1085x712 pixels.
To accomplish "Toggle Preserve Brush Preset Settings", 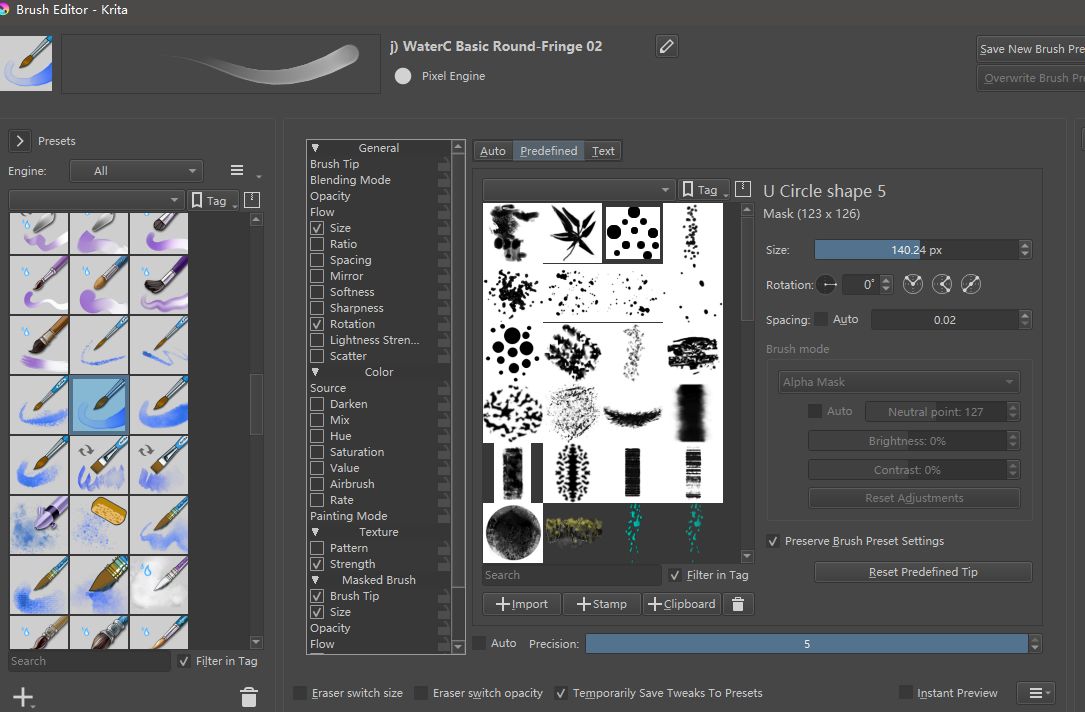I will [x=773, y=541].
